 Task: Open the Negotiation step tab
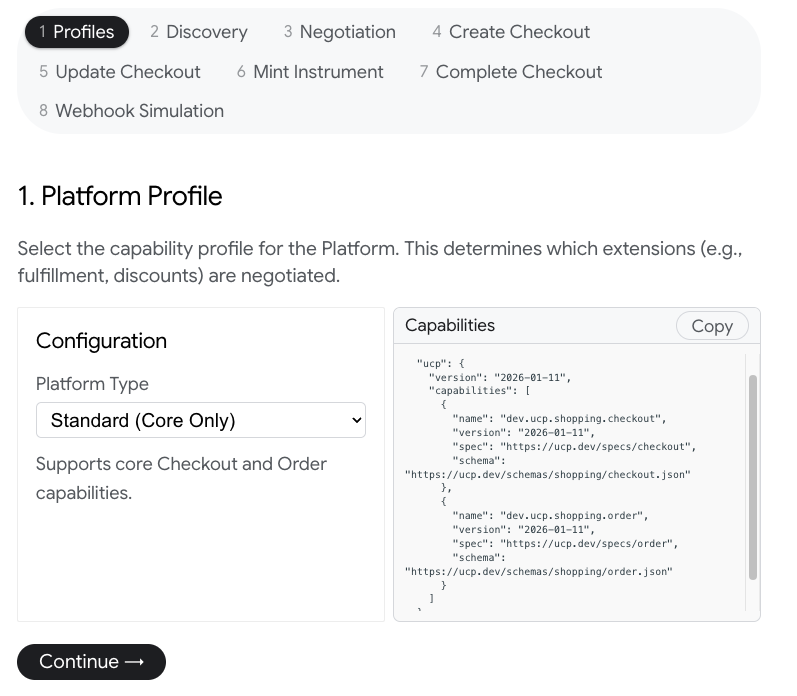coord(339,32)
